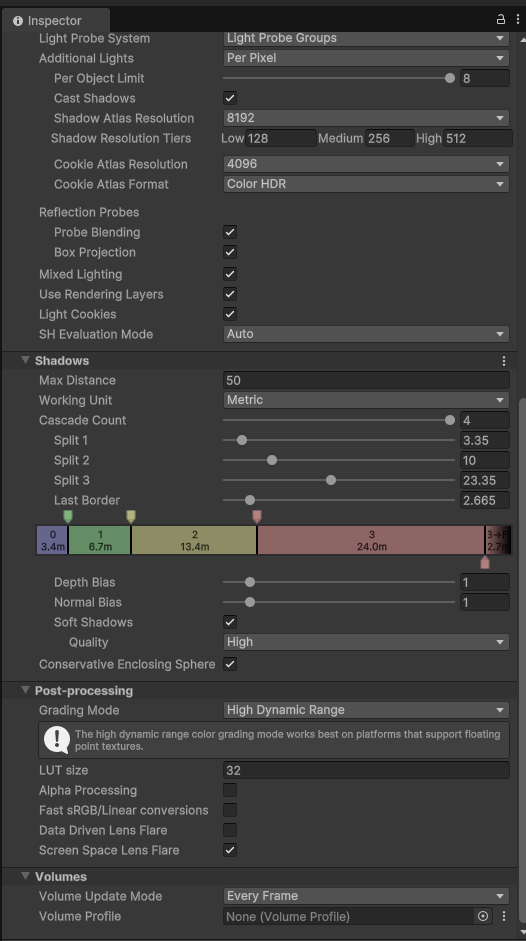The image size is (526, 941).
Task: Select cascade 2 olive segment
Action: pyautogui.click(x=195, y=540)
